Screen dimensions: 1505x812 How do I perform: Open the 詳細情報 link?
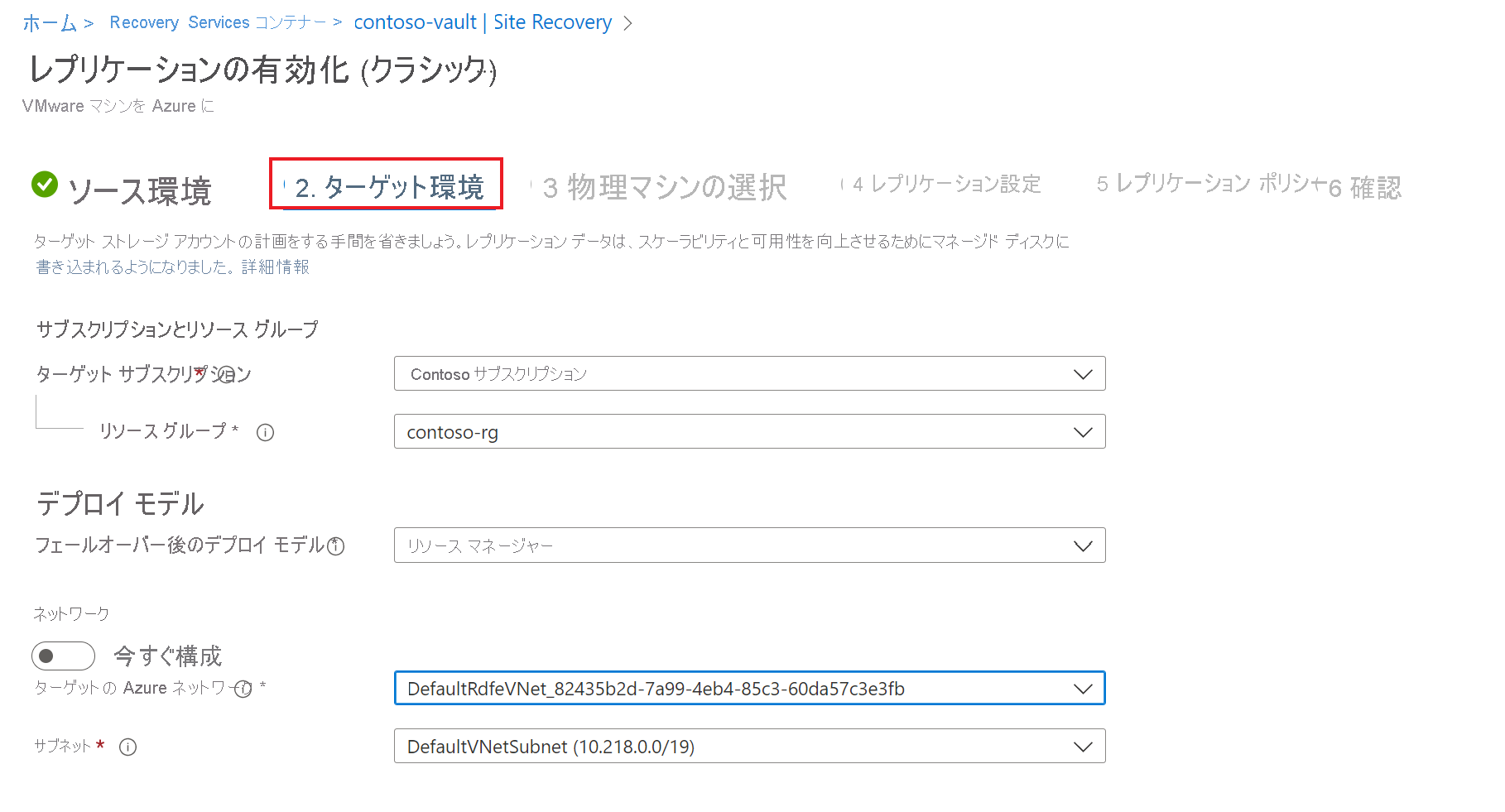point(276,267)
